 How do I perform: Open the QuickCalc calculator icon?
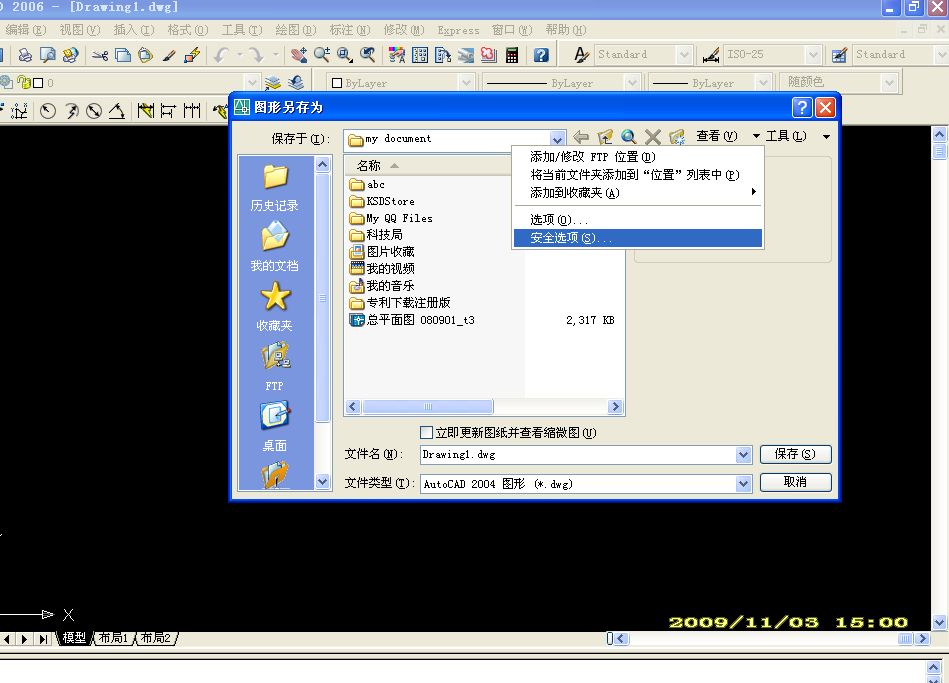click(512, 55)
